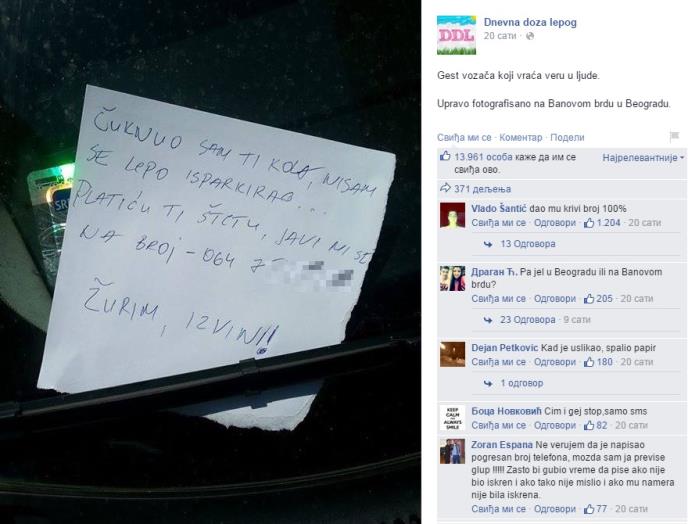This screenshot has height=524, width=688.
Task: Click the flag icon beside Подели
Action: click(x=674, y=136)
